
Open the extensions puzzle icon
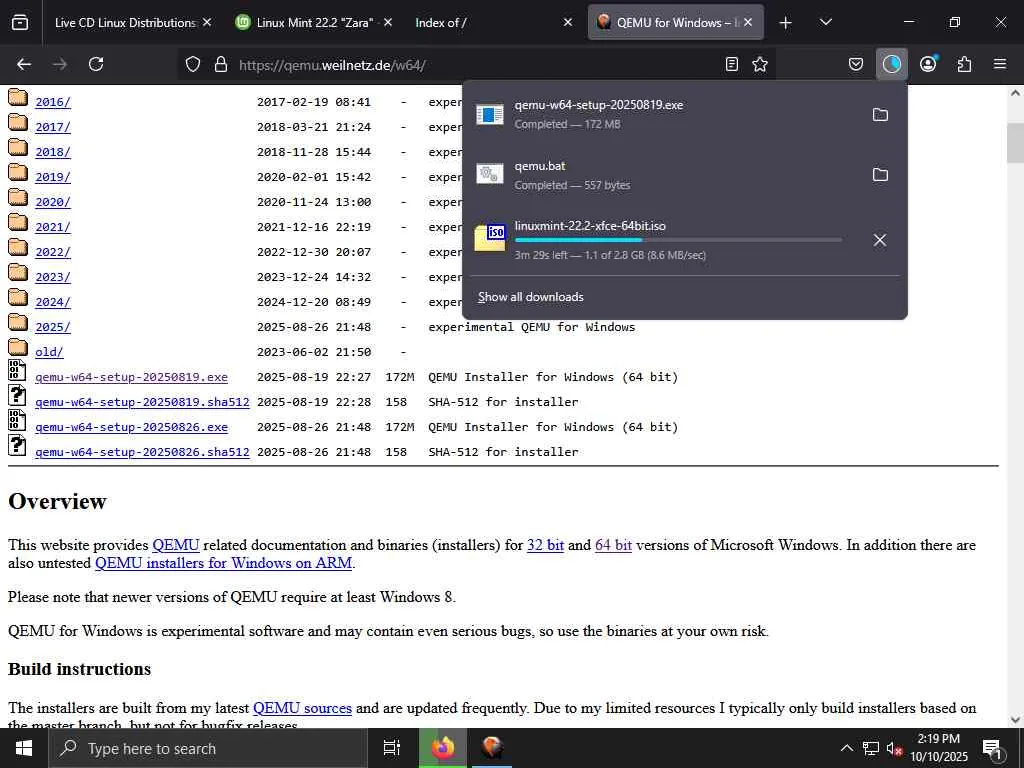[964, 64]
